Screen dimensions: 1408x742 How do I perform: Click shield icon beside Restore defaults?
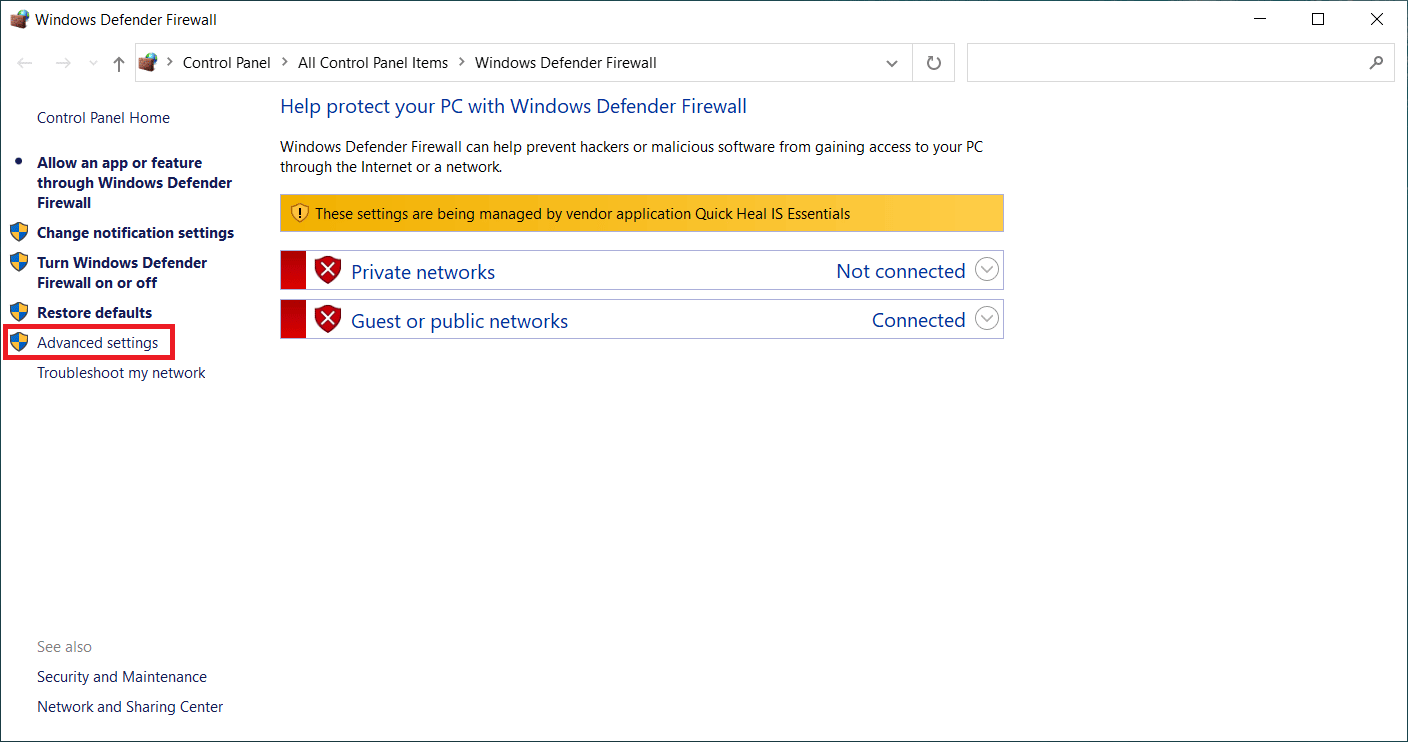(x=19, y=312)
